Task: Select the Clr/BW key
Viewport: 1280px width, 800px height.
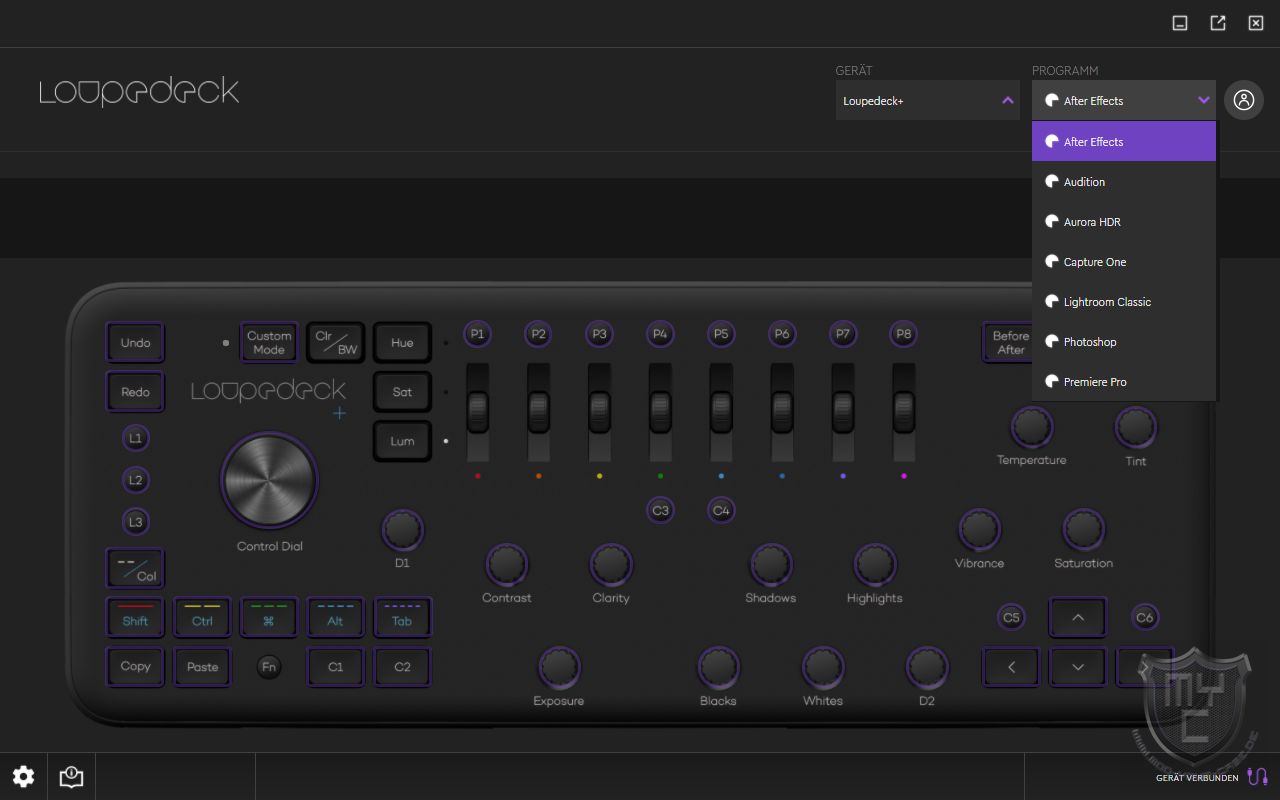Action: pos(336,343)
